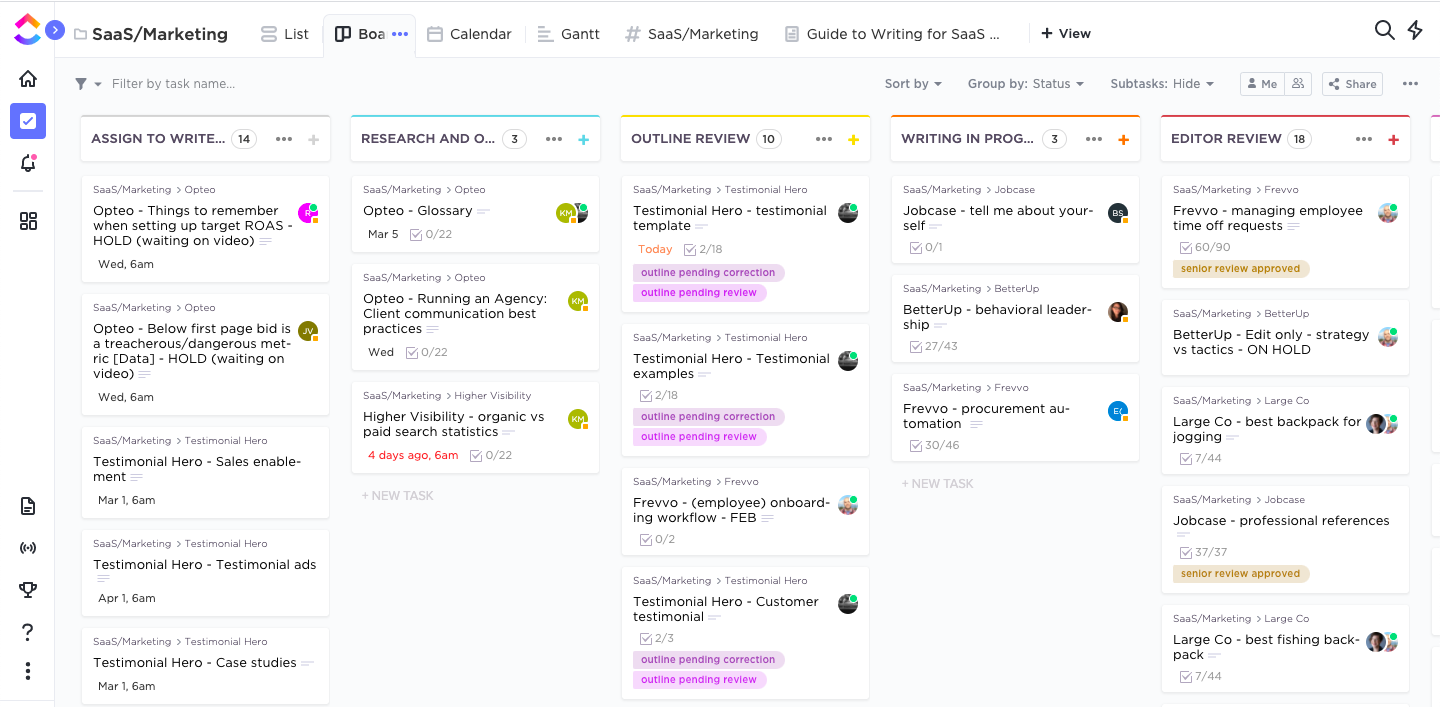The image size is (1440, 707).
Task: Open checklist 0/1 on Jobcase card
Action: tap(926, 247)
